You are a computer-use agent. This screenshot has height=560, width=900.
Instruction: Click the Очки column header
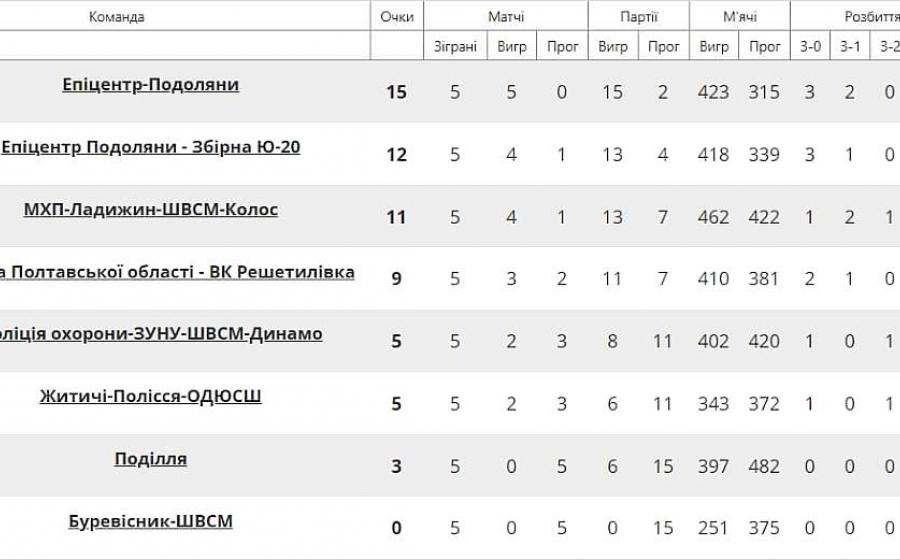(397, 17)
